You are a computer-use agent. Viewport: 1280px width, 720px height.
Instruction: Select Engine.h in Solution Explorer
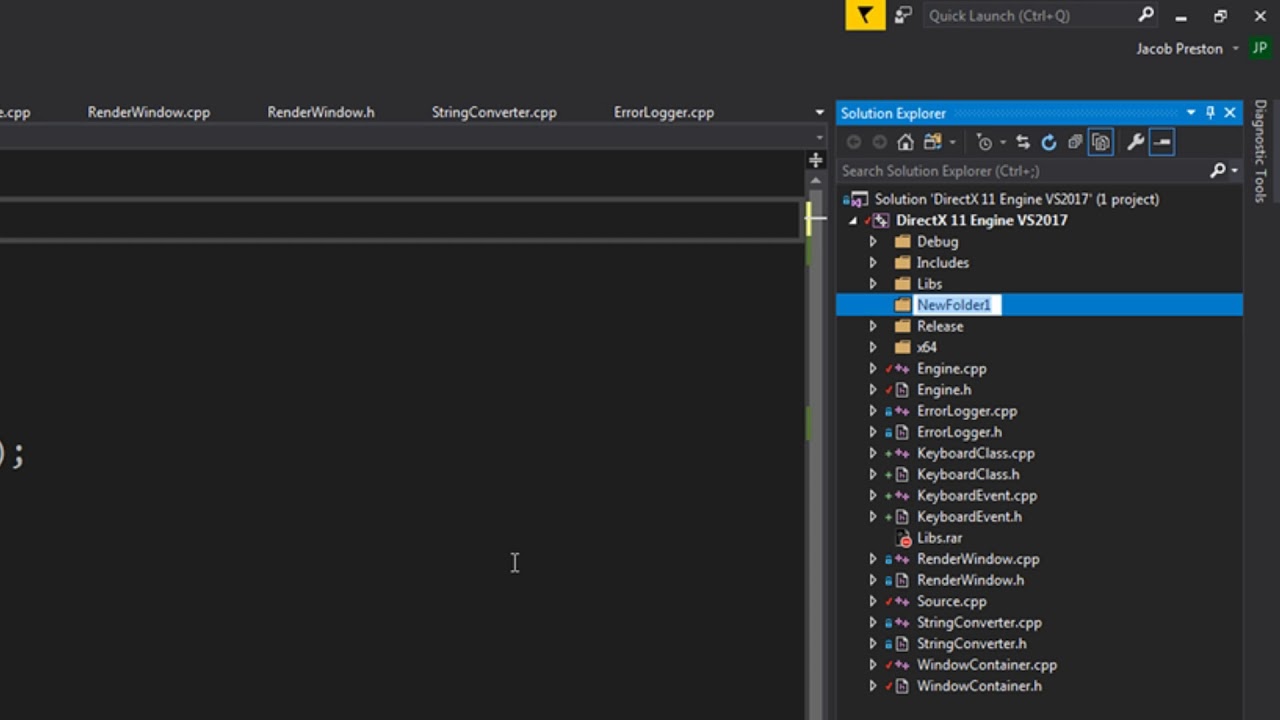pyautogui.click(x=944, y=390)
